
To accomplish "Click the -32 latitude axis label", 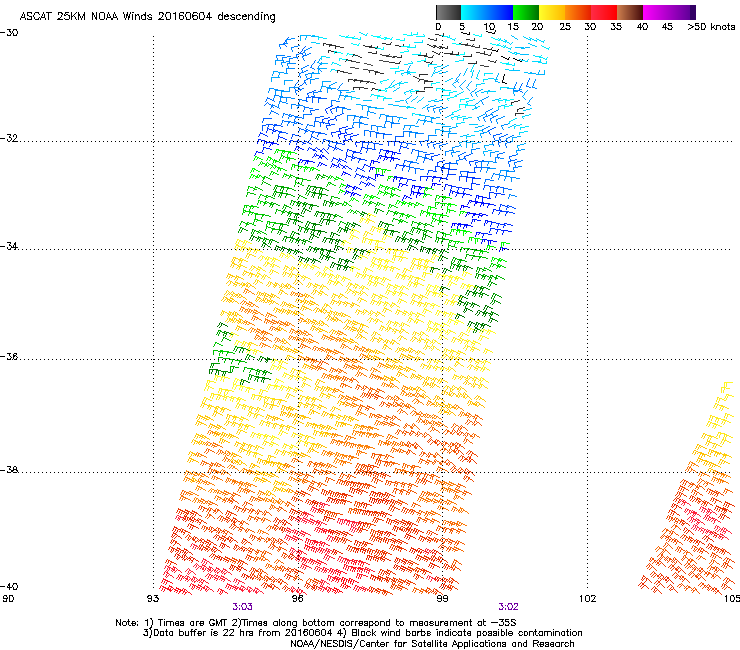I will [x=9, y=138].
